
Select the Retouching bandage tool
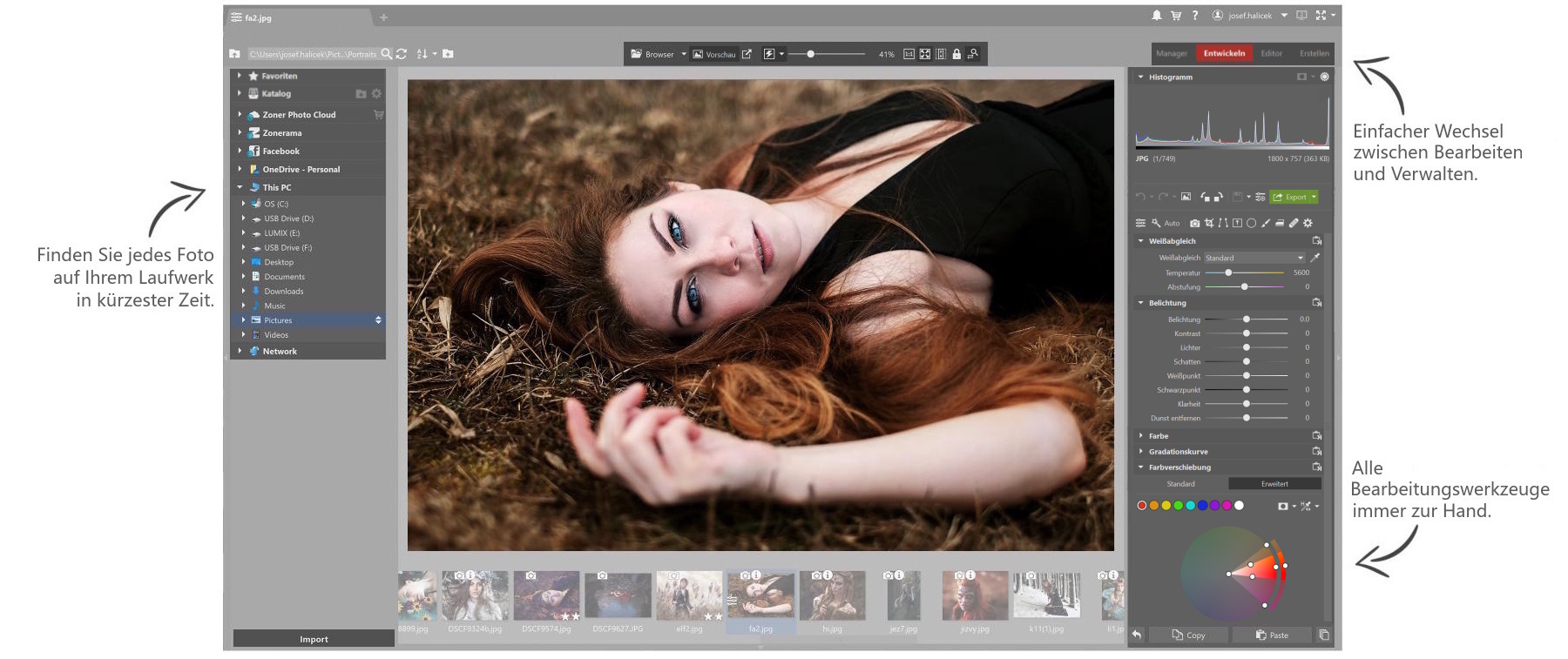pos(1294,223)
